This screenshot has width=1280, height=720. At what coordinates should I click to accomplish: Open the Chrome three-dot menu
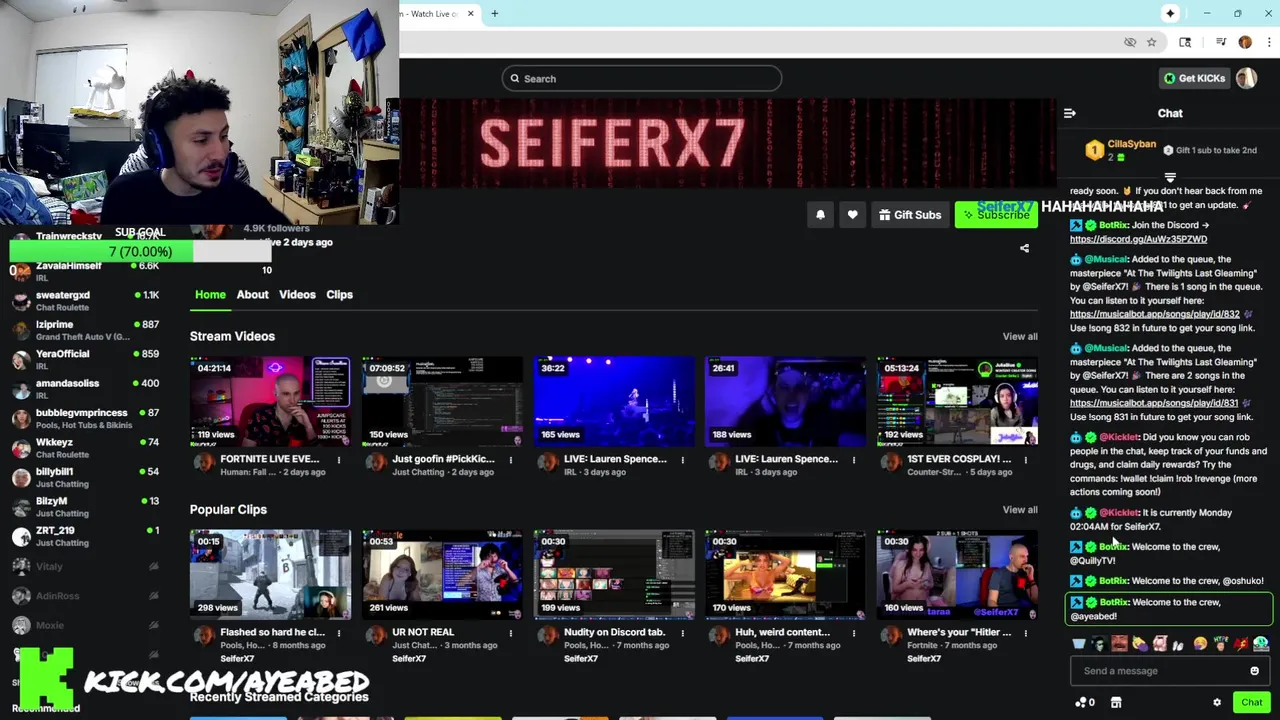pos(1269,42)
